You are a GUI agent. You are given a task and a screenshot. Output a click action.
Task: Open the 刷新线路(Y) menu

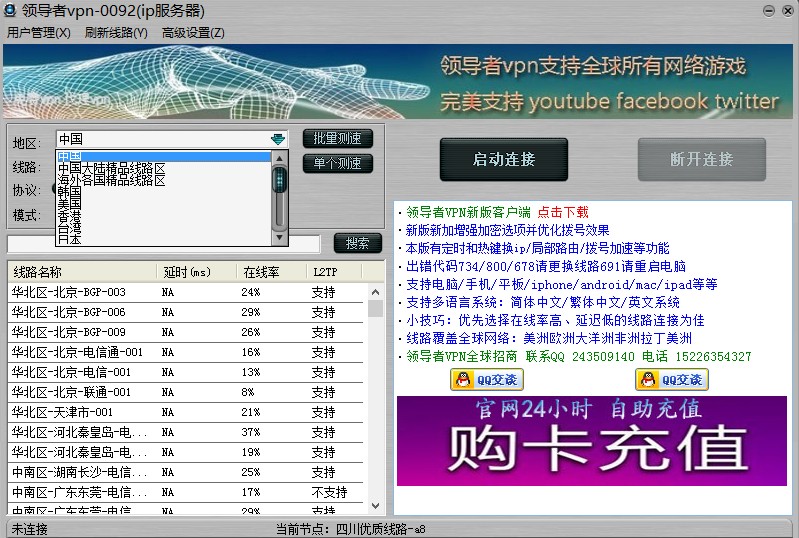[116, 33]
